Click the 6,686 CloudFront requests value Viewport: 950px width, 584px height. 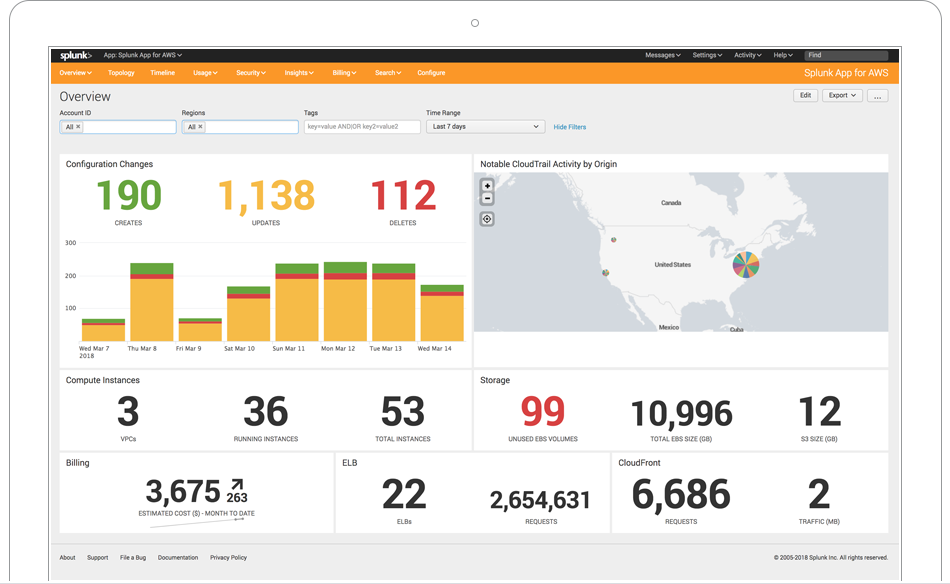pyautogui.click(x=681, y=494)
